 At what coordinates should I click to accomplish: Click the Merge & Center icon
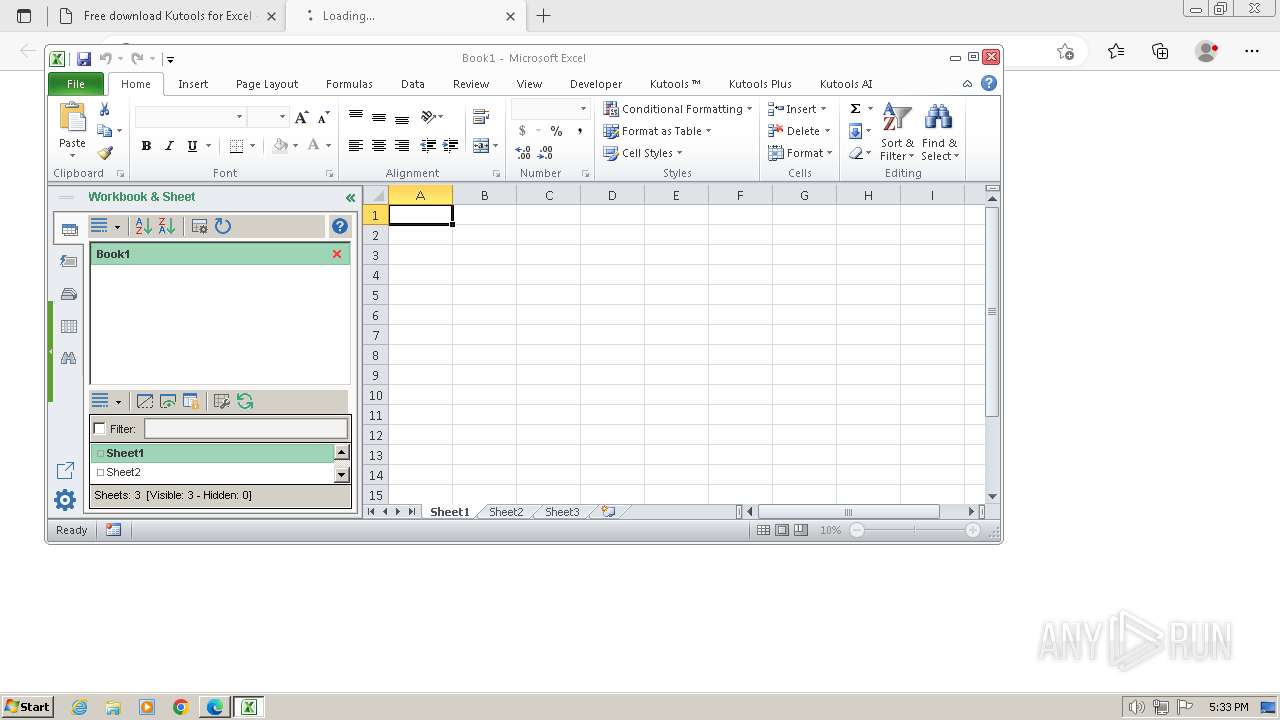click(x=481, y=146)
